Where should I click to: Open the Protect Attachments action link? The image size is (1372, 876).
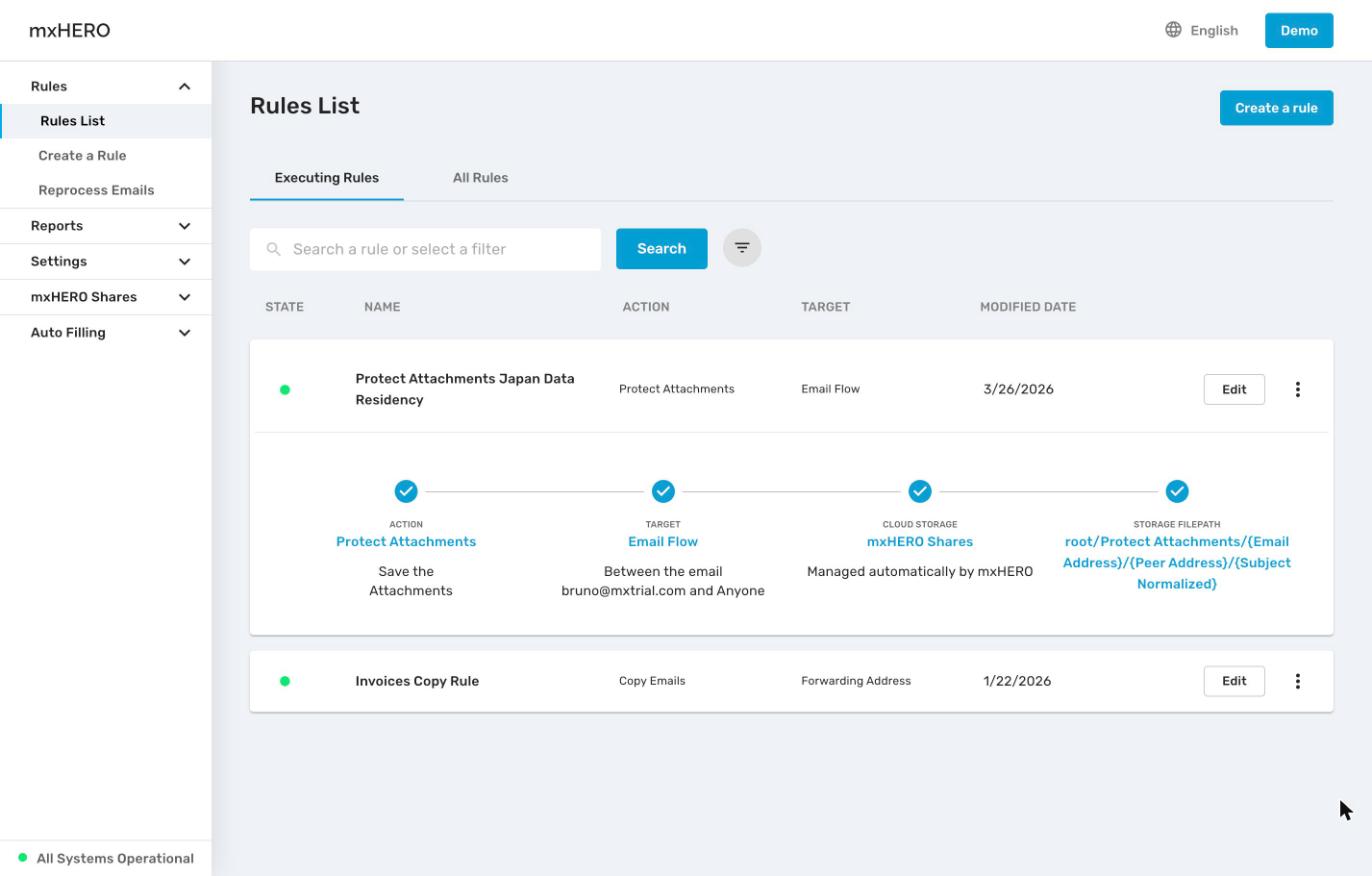[406, 541]
